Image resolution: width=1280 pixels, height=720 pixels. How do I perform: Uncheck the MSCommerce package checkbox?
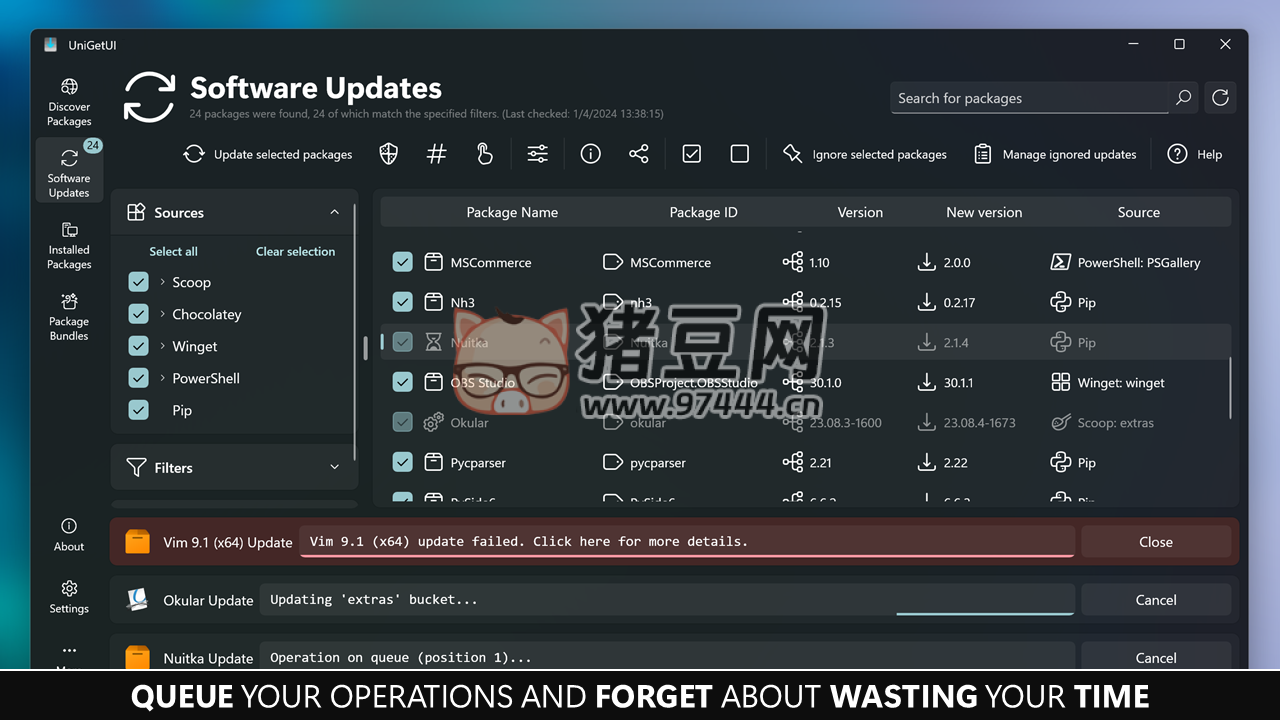pos(402,262)
